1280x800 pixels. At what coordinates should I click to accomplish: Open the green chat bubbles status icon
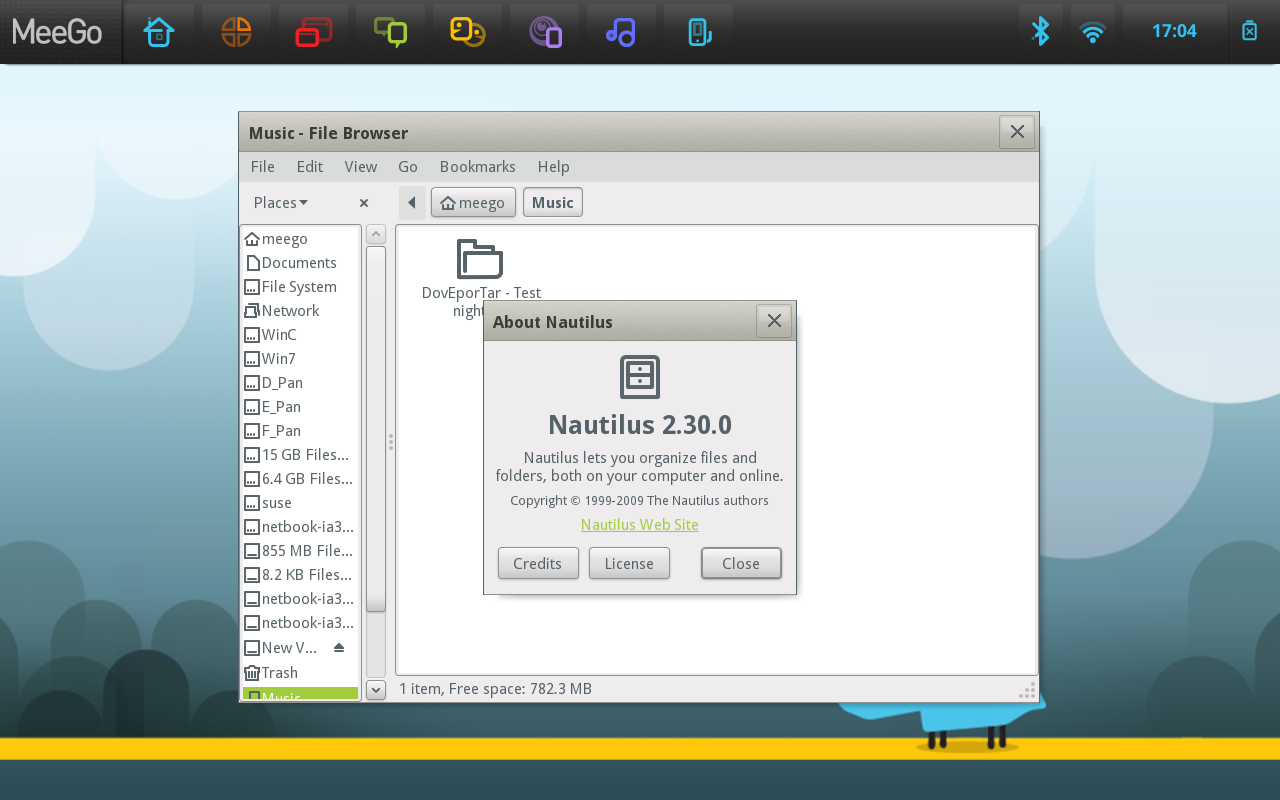(390, 32)
